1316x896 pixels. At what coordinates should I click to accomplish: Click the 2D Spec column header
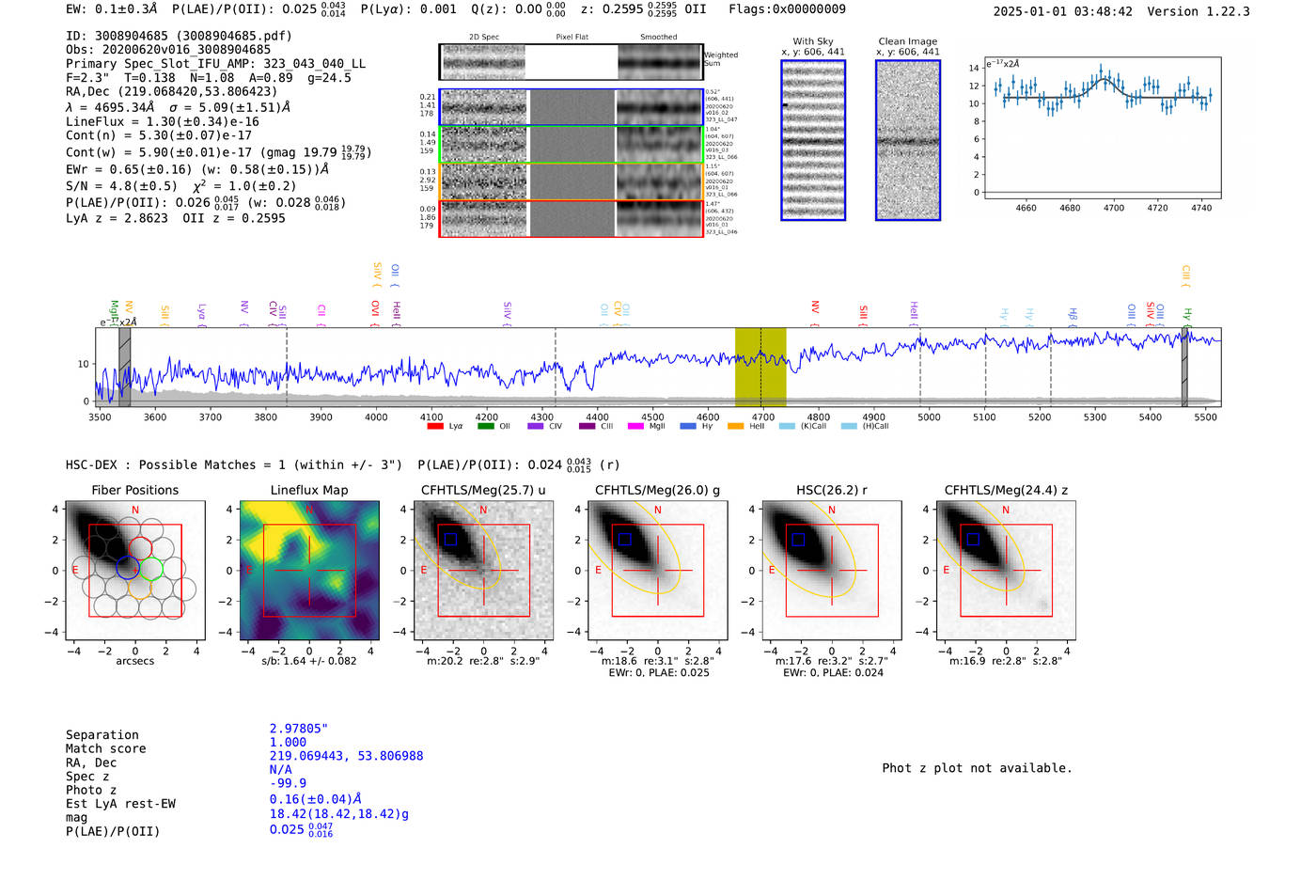pos(484,38)
